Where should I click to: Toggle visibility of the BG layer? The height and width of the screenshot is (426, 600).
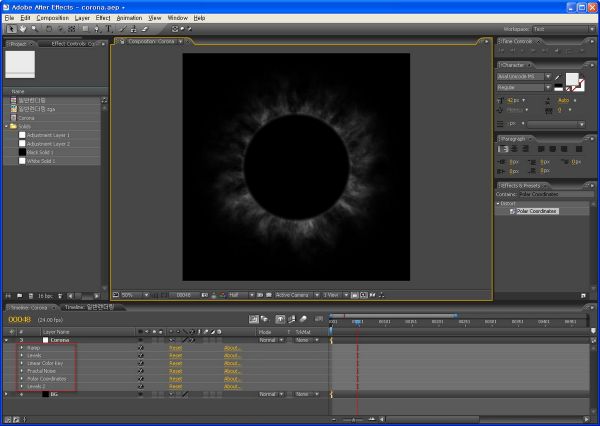[140, 394]
